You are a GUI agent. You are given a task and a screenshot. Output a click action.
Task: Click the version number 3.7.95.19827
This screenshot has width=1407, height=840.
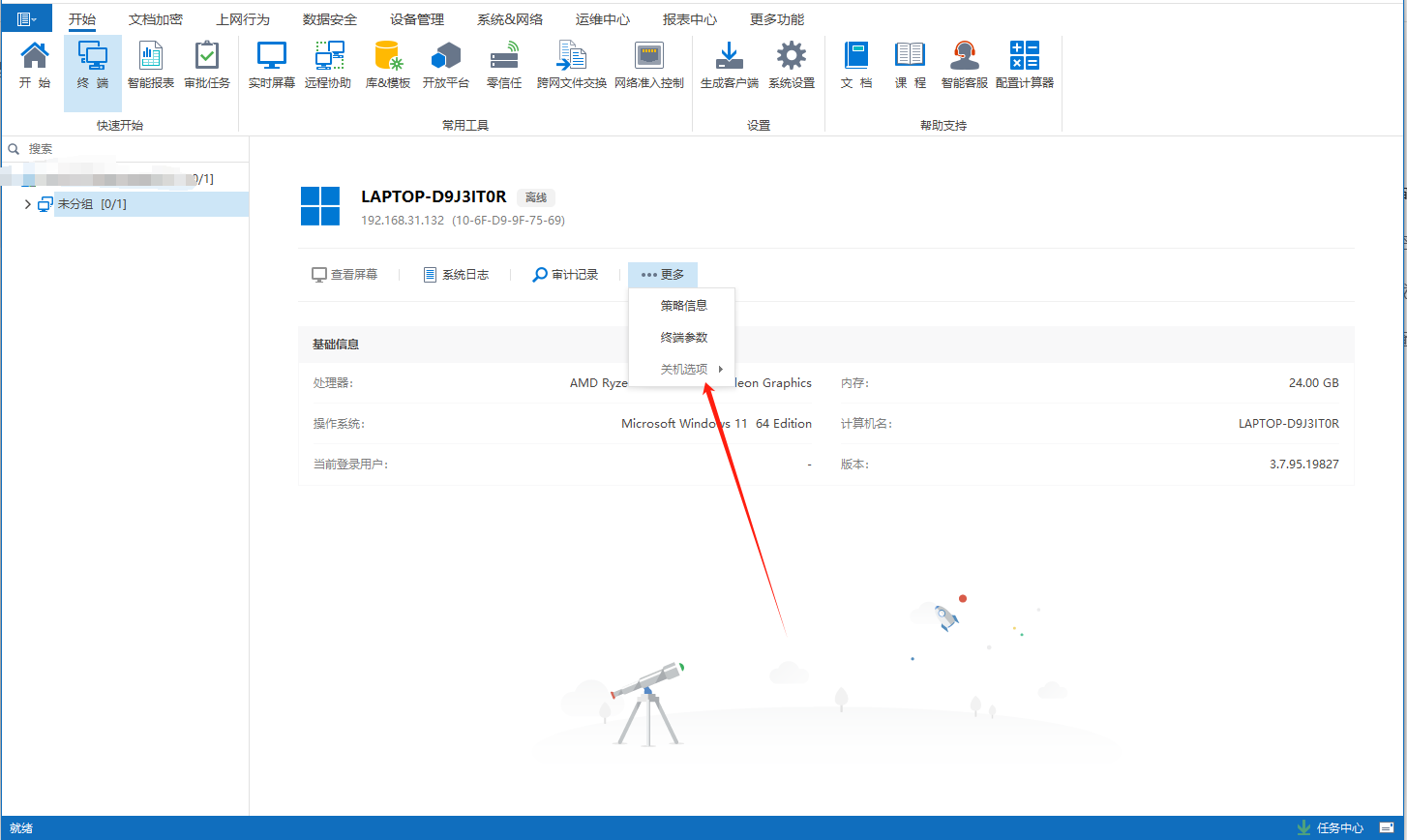(1304, 465)
